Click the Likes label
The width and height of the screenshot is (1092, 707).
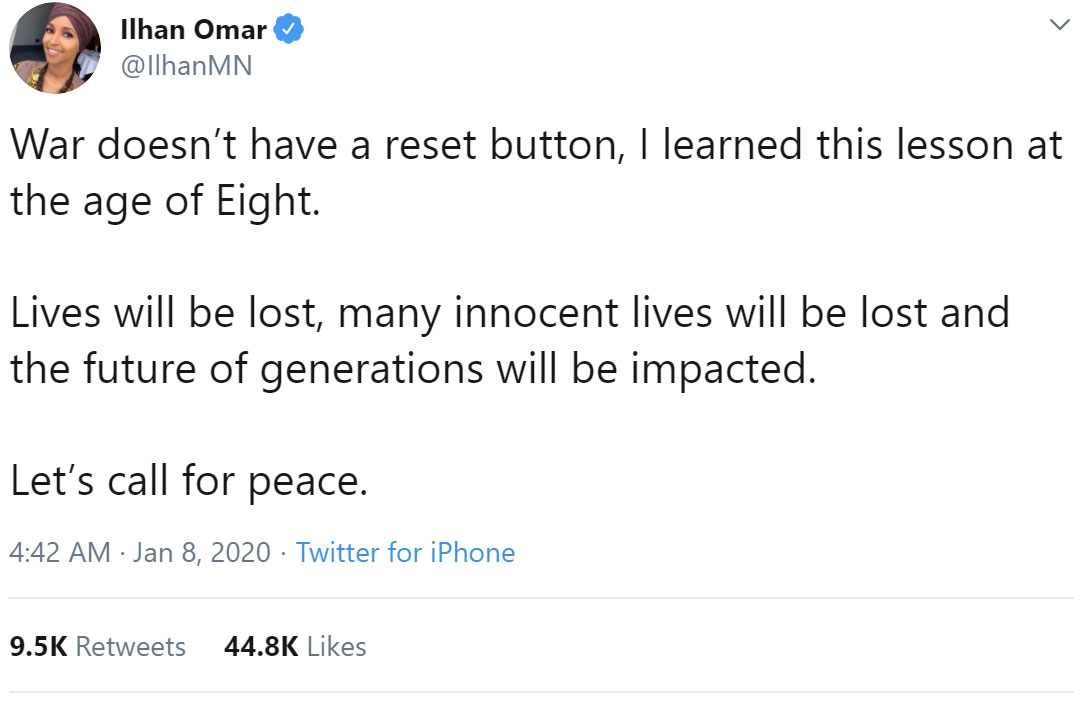point(336,647)
